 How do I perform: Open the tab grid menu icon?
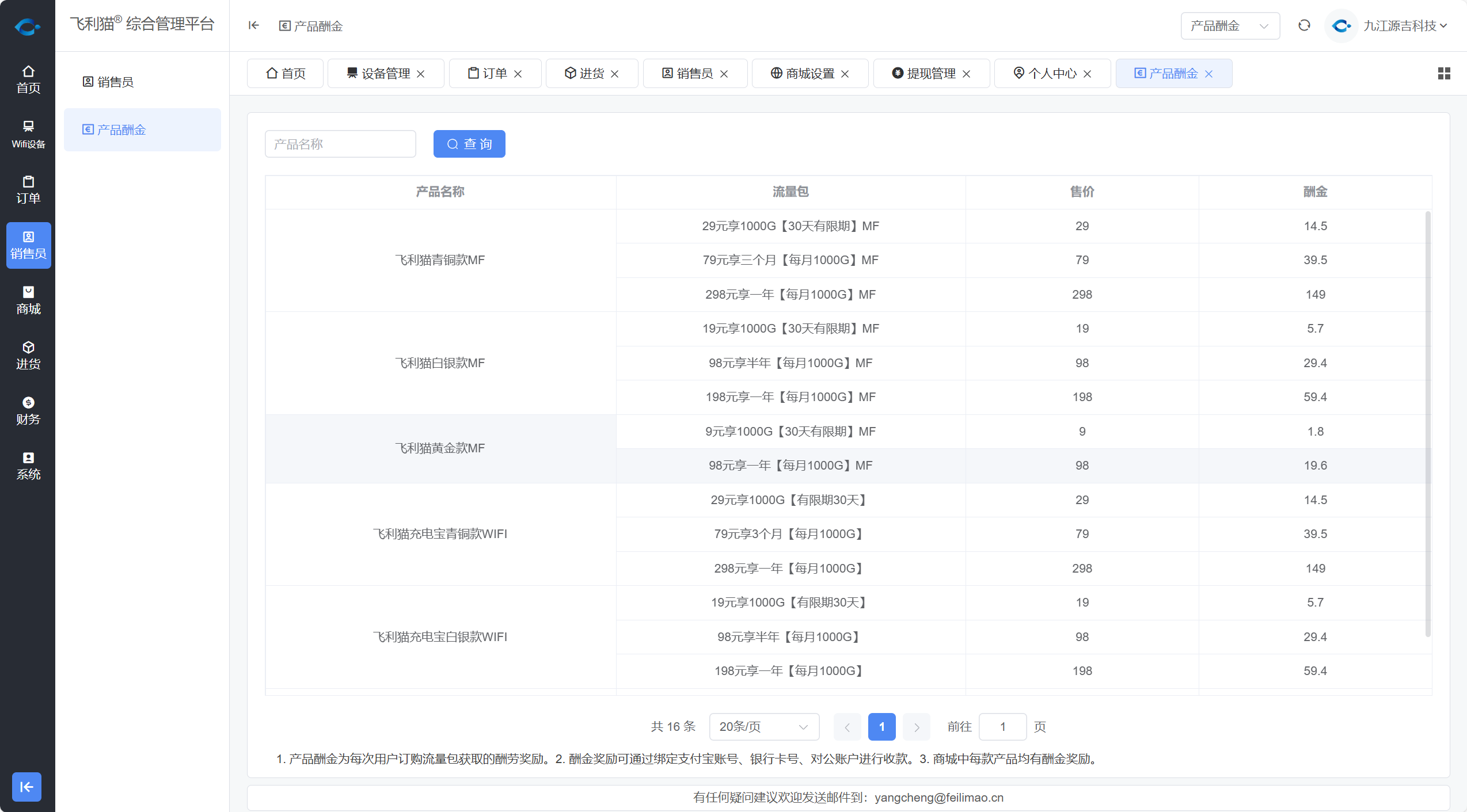[1444, 74]
